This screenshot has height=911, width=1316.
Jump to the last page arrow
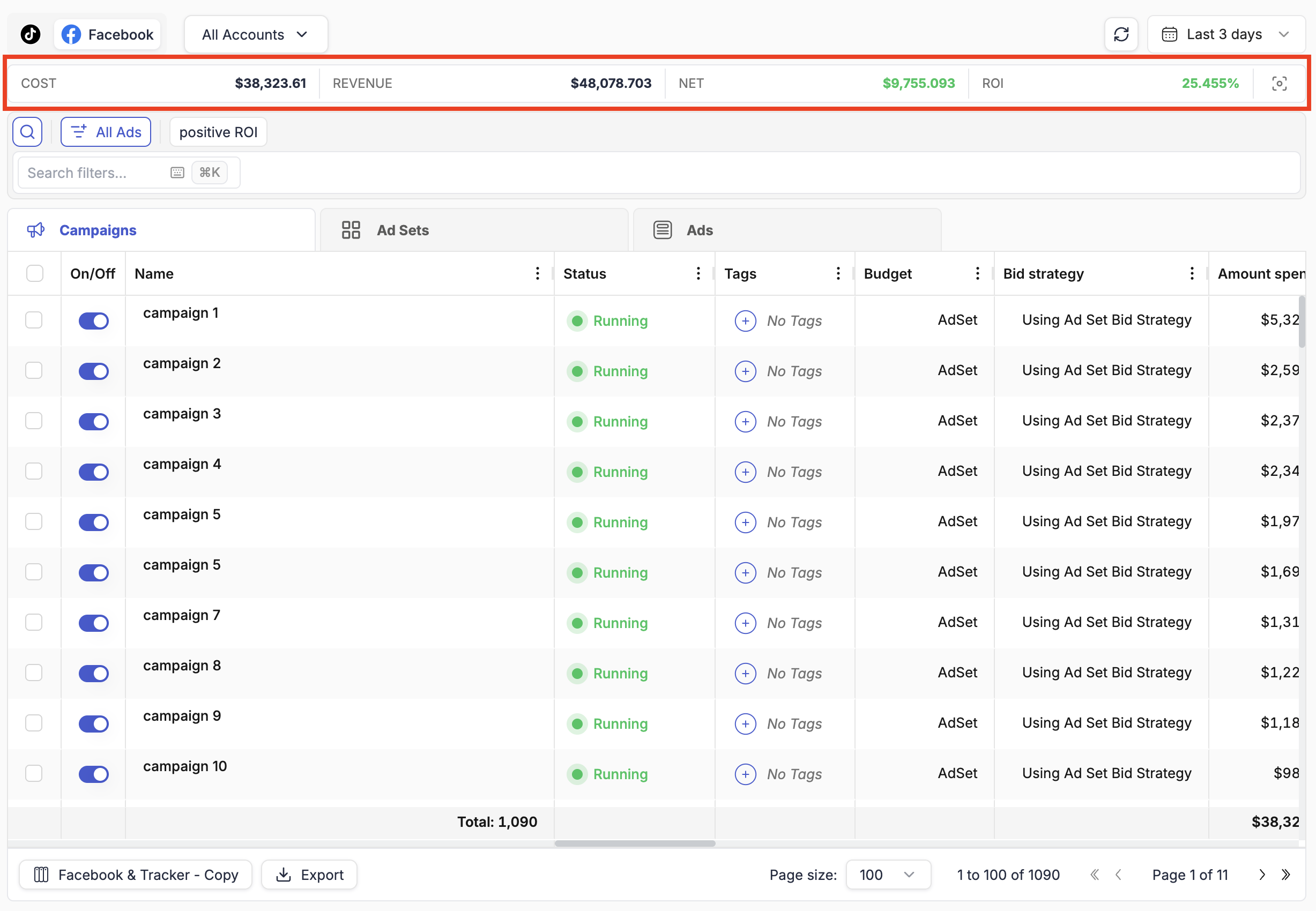tap(1286, 875)
